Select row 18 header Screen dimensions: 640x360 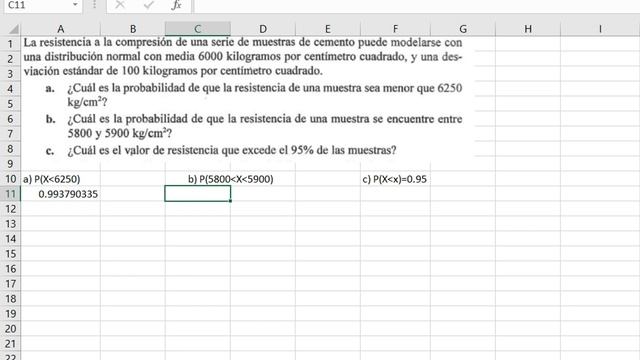coord(10,299)
